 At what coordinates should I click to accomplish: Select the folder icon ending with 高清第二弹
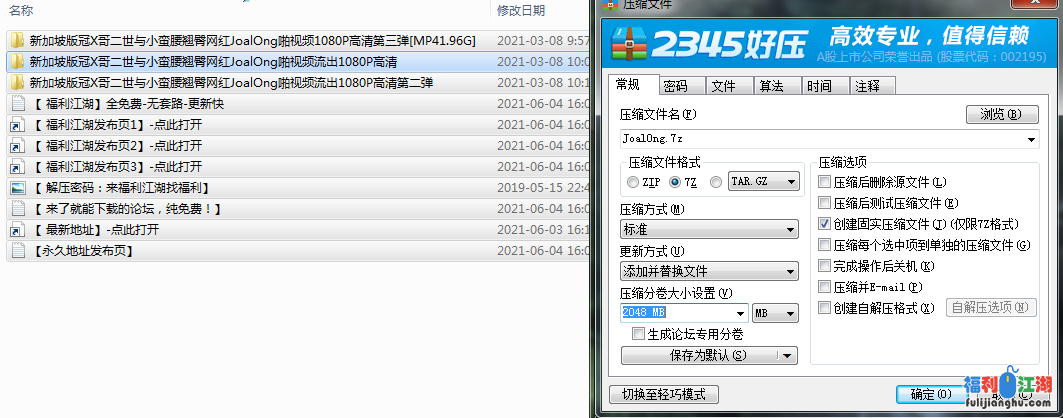(x=17, y=82)
